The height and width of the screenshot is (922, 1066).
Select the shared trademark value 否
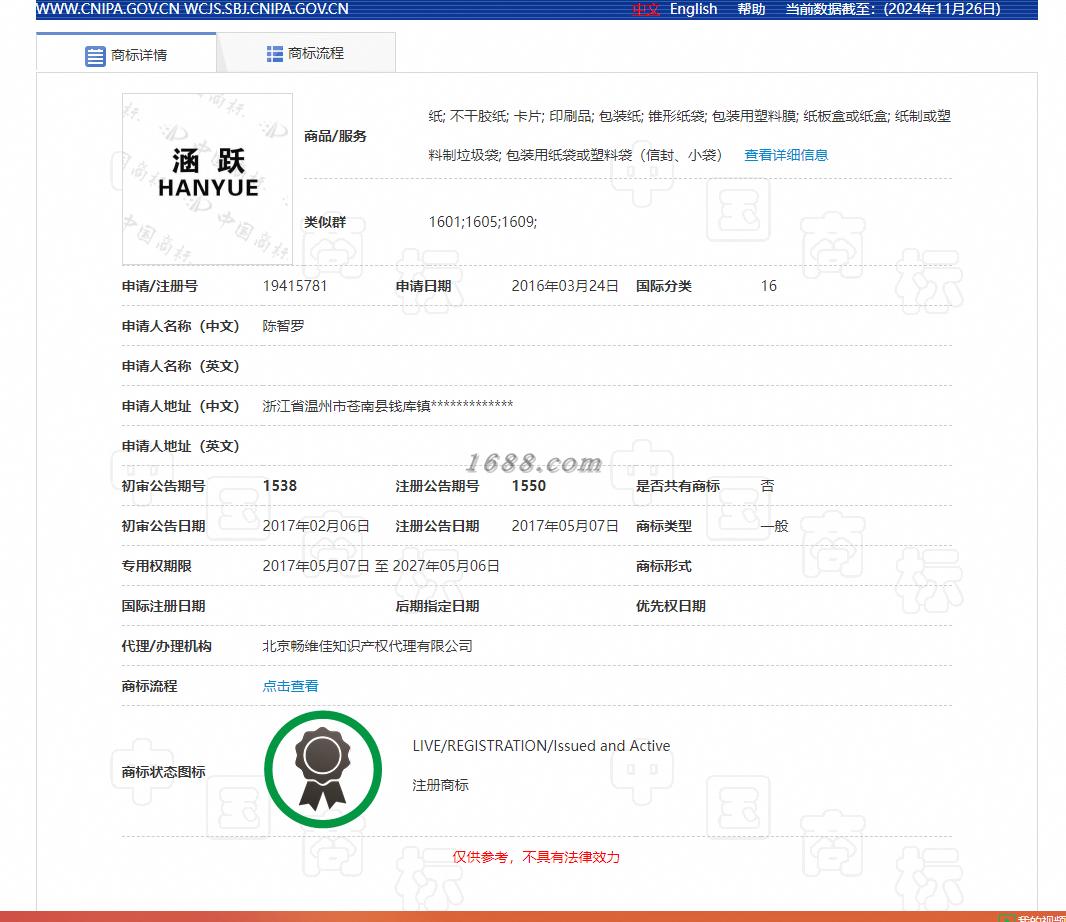(768, 486)
